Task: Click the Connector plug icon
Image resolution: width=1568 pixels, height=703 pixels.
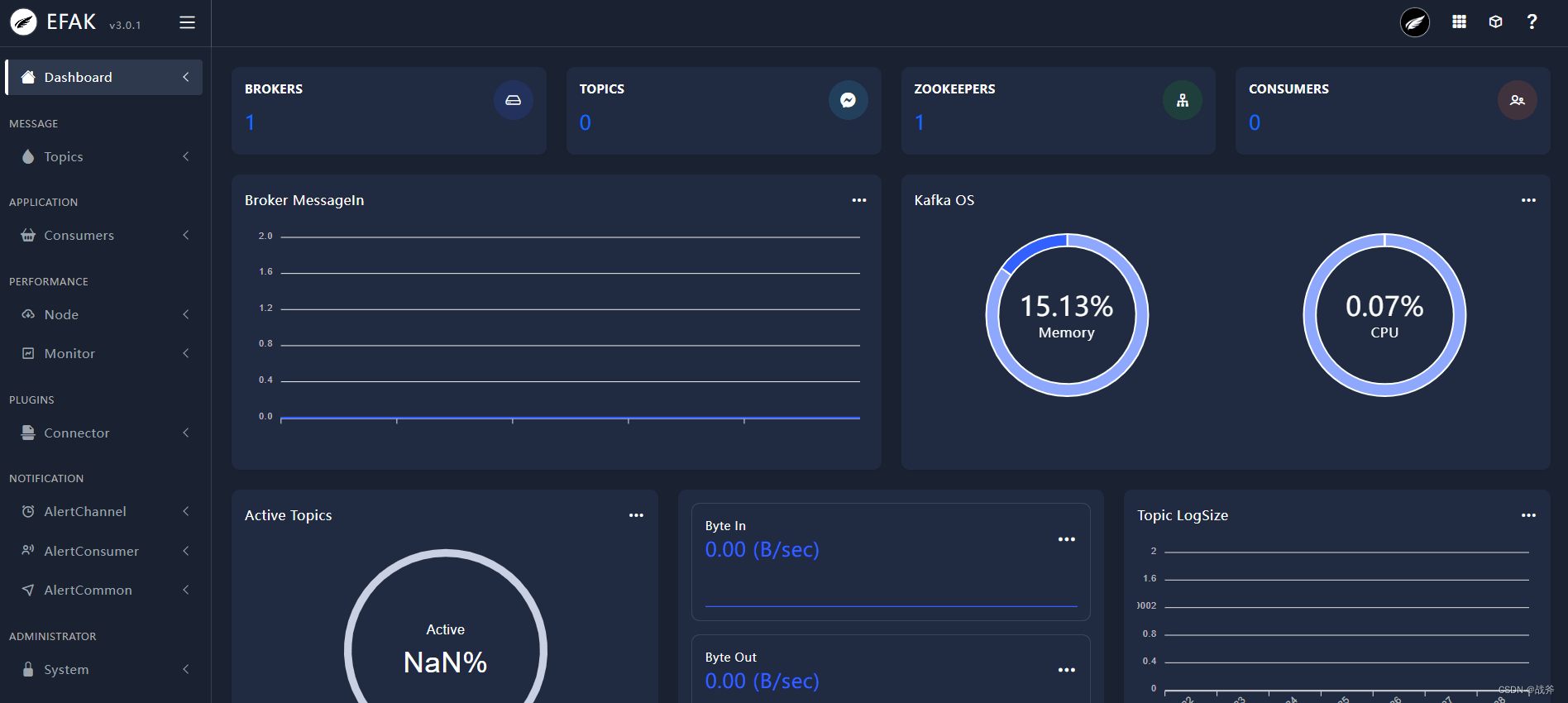Action: 28,433
